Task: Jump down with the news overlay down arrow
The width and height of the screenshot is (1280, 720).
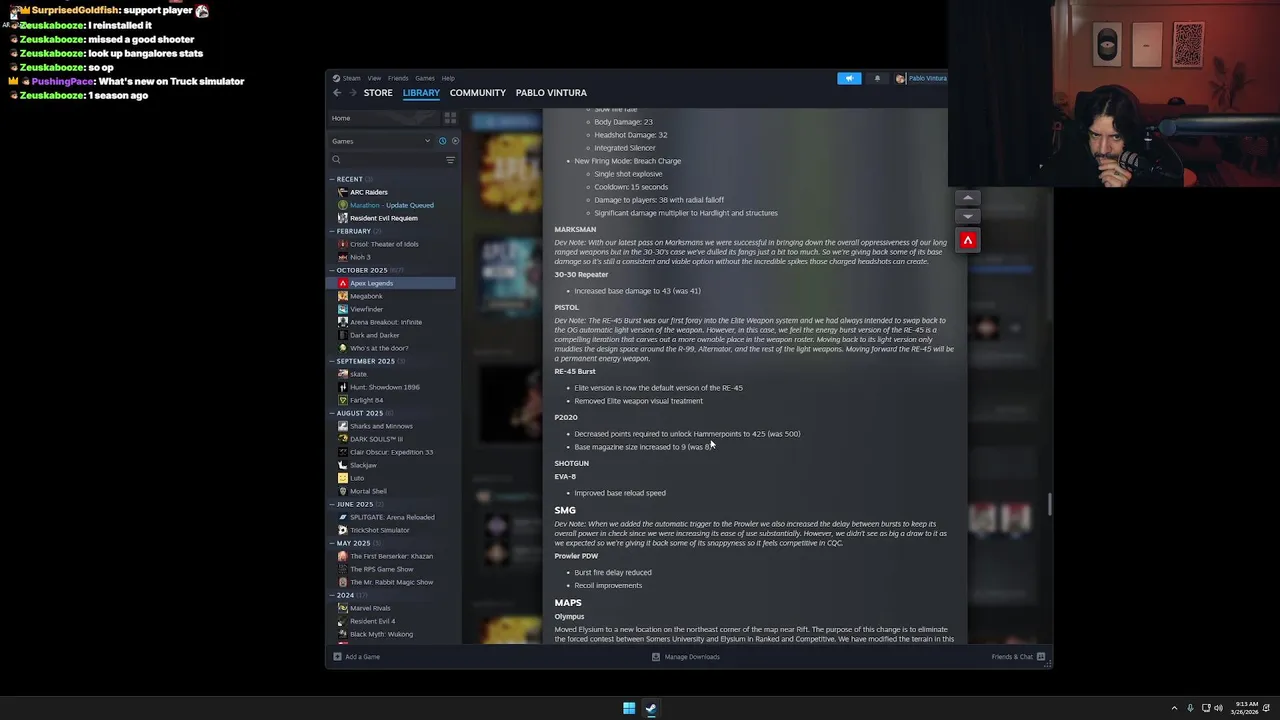Action: click(x=968, y=216)
